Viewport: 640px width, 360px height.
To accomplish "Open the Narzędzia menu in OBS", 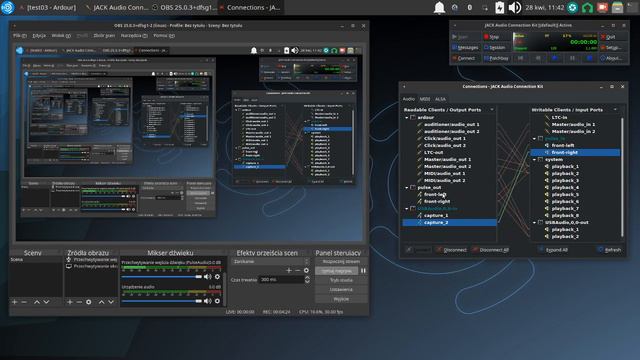I will click(x=134, y=36).
